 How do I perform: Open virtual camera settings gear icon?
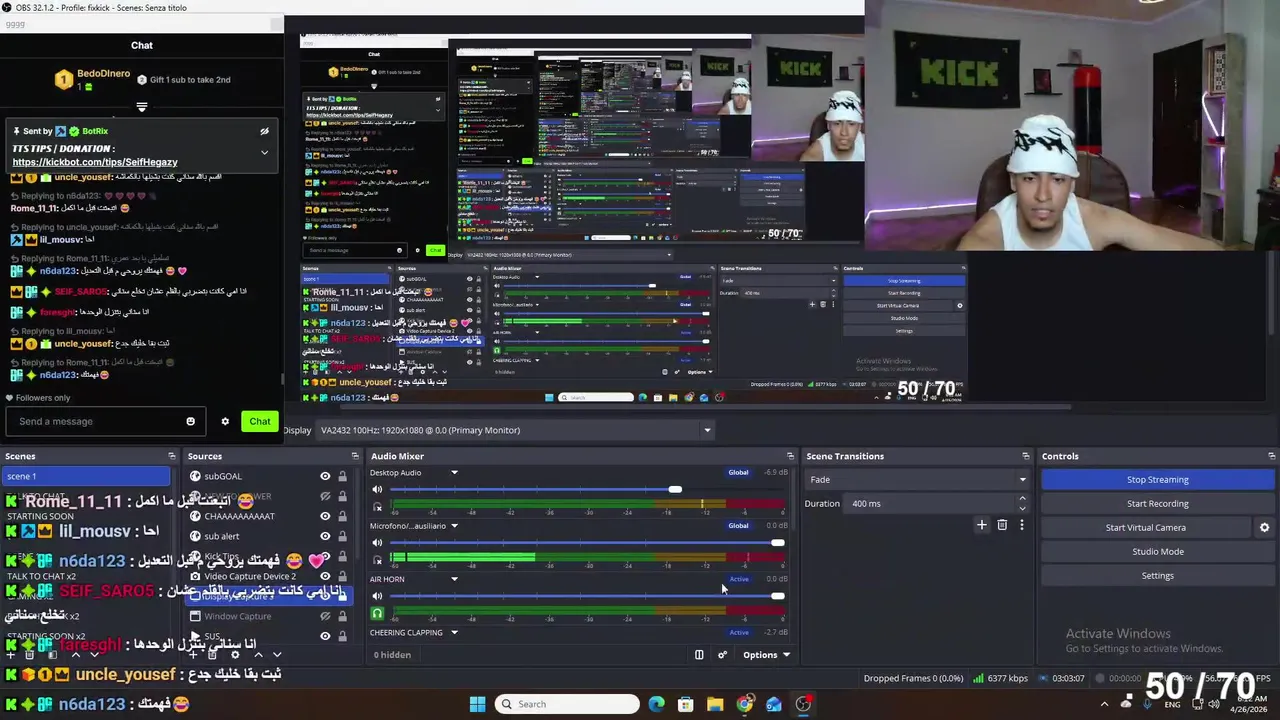click(x=1264, y=528)
